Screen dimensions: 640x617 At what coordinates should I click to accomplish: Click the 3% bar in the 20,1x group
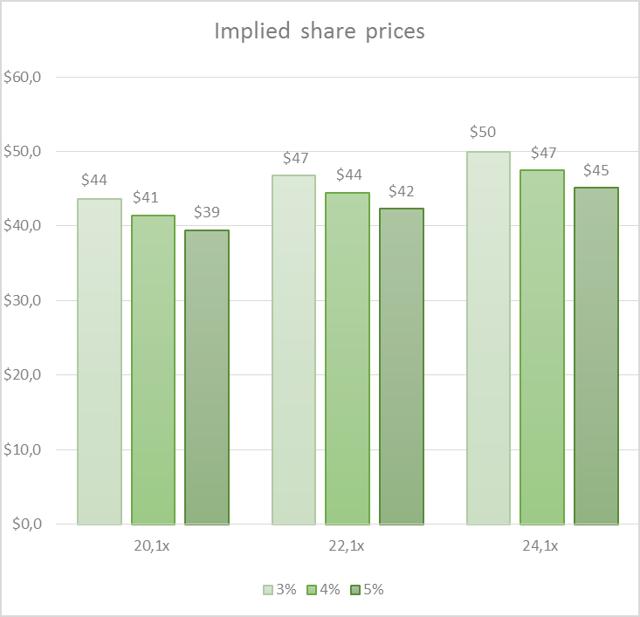click(99, 360)
